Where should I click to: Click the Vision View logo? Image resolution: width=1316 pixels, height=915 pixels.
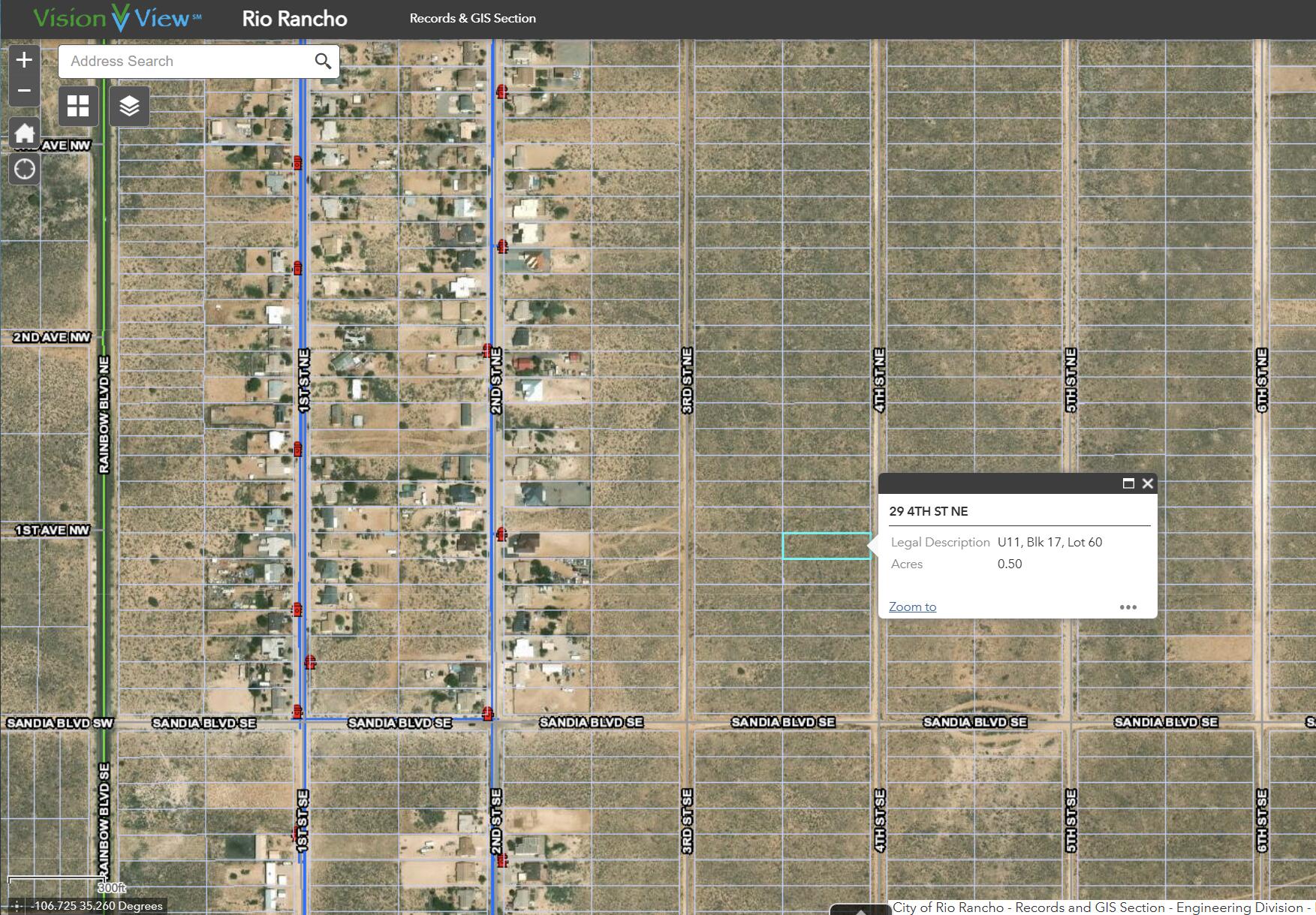[116, 18]
